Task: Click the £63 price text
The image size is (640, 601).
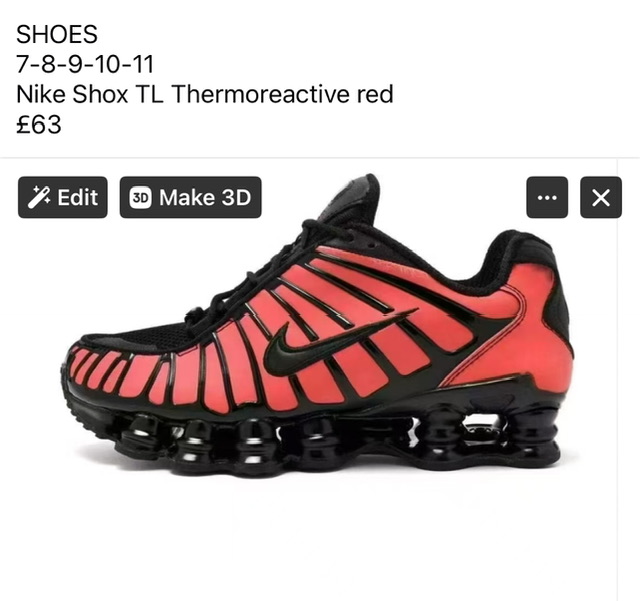Action: [x=39, y=125]
